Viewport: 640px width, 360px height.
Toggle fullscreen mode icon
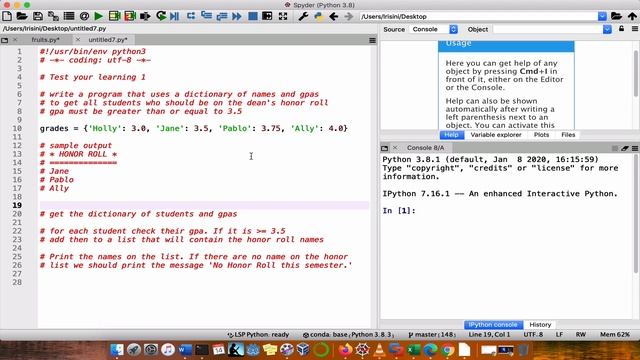tap(283, 16)
